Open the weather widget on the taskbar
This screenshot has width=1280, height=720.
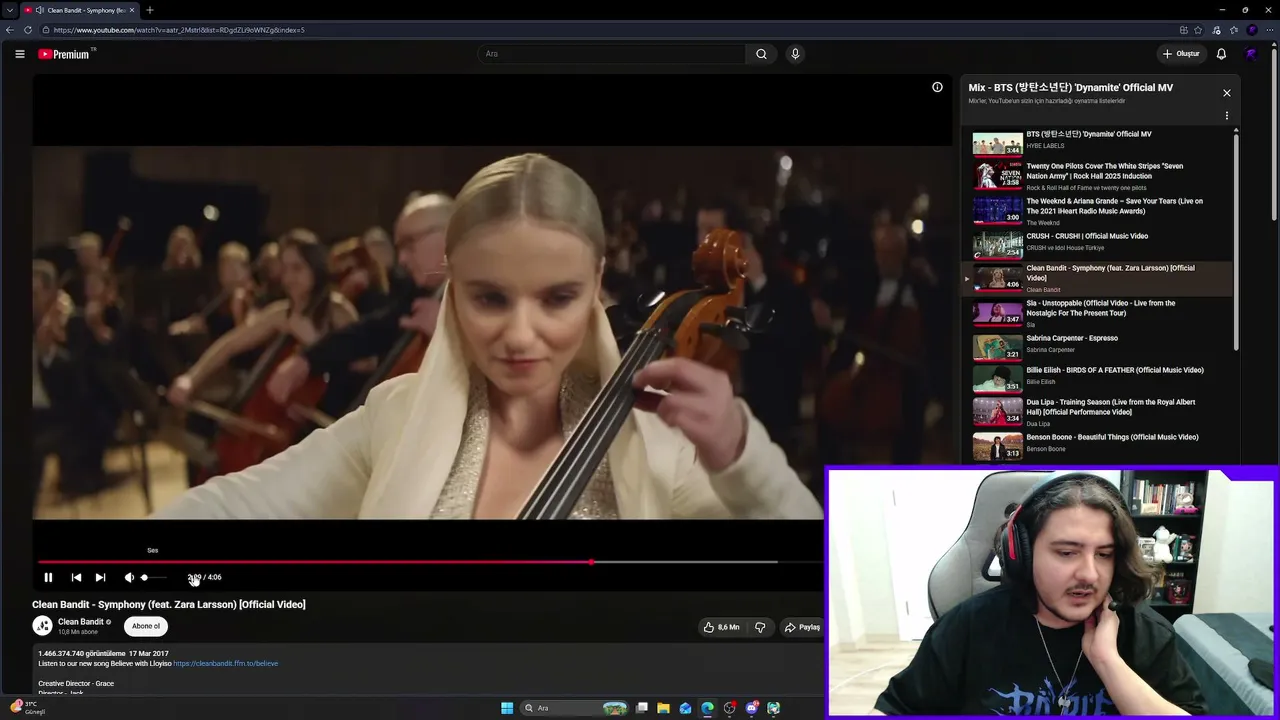coord(28,708)
